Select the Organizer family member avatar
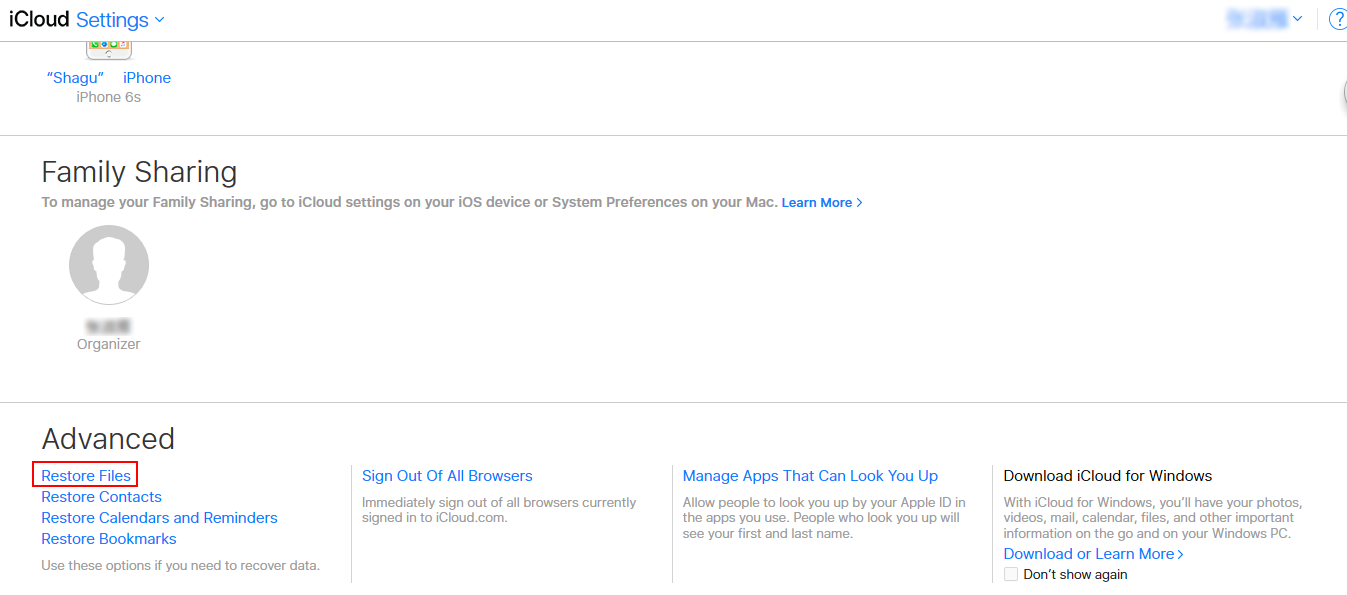This screenshot has width=1347, height=595. [109, 265]
